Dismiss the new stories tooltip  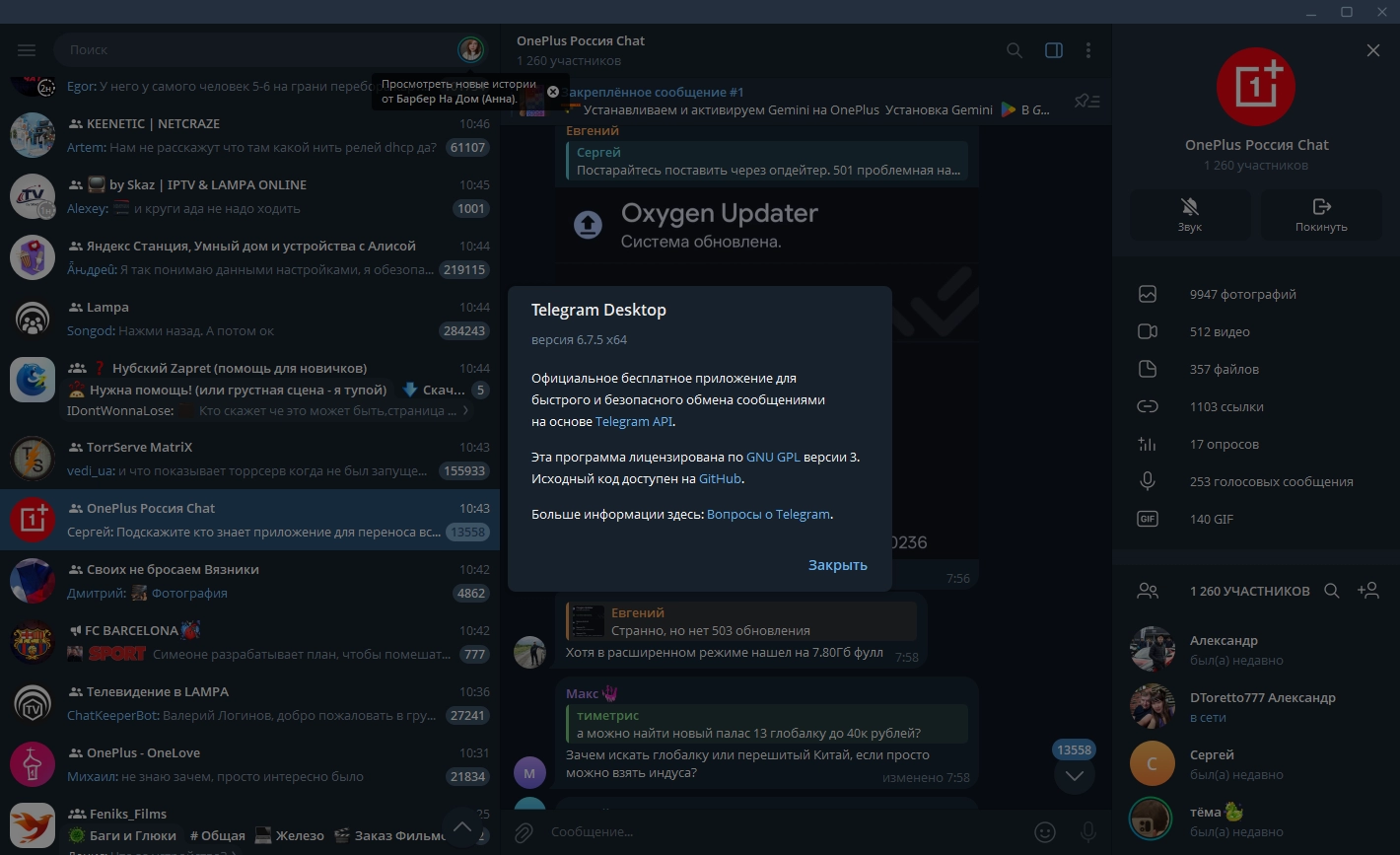pos(553,92)
